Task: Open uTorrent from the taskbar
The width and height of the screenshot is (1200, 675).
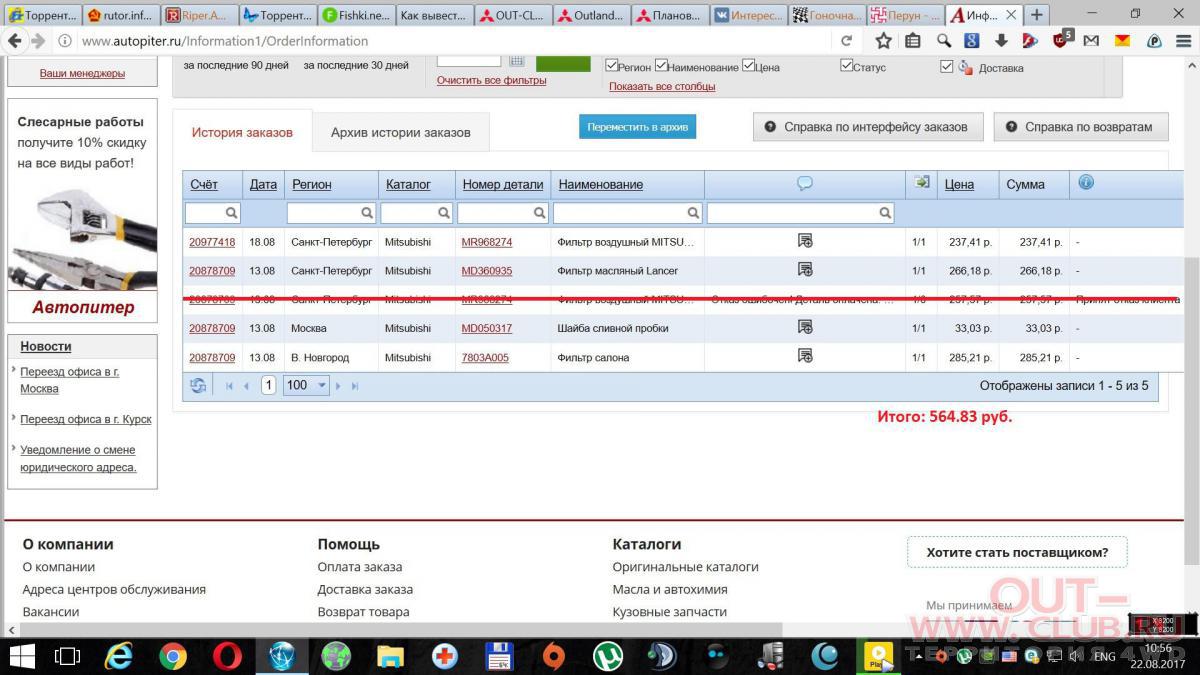Action: coord(607,655)
